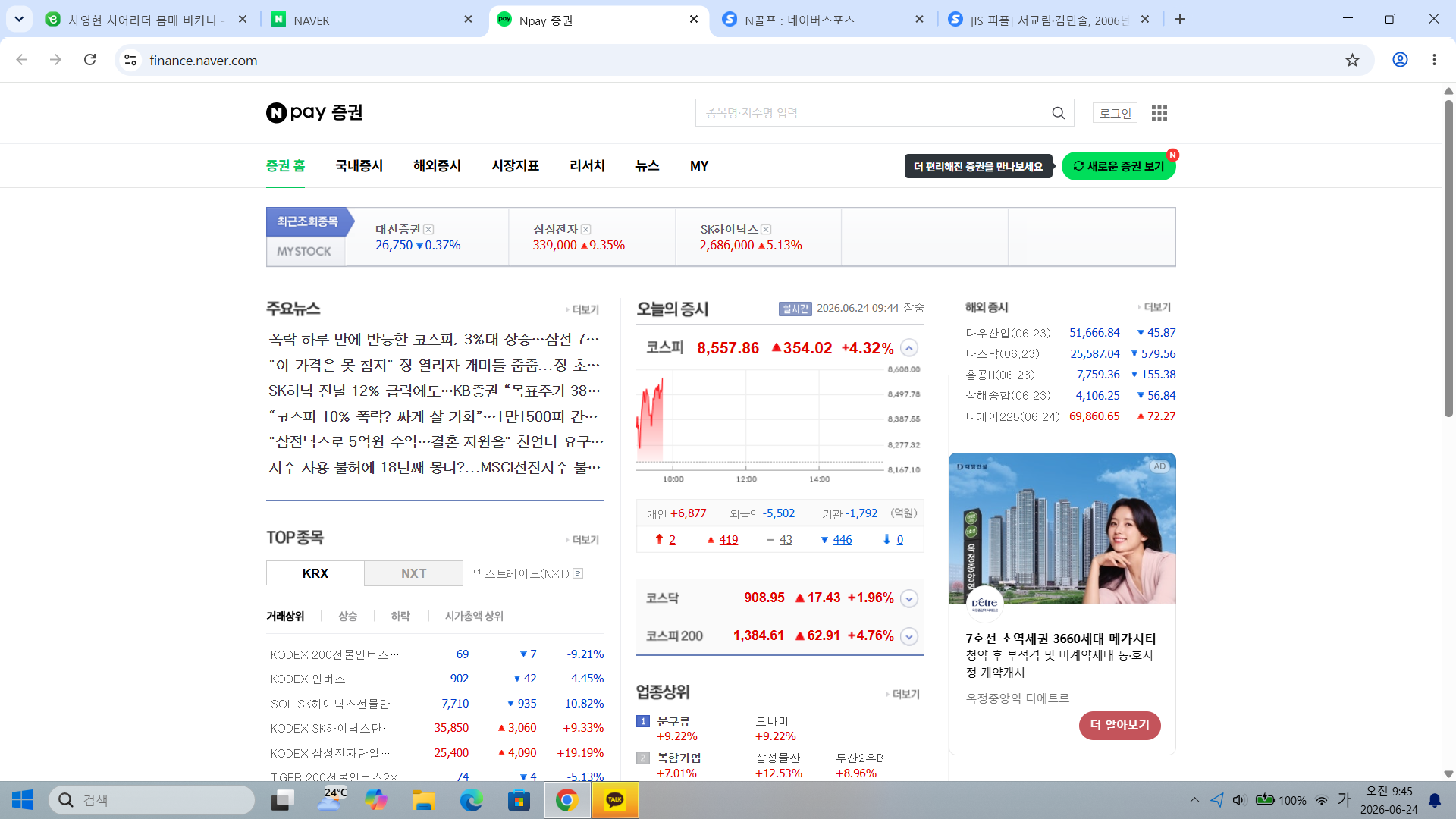The image size is (1456, 819).
Task: Open 리서치 menu
Action: tap(587, 165)
